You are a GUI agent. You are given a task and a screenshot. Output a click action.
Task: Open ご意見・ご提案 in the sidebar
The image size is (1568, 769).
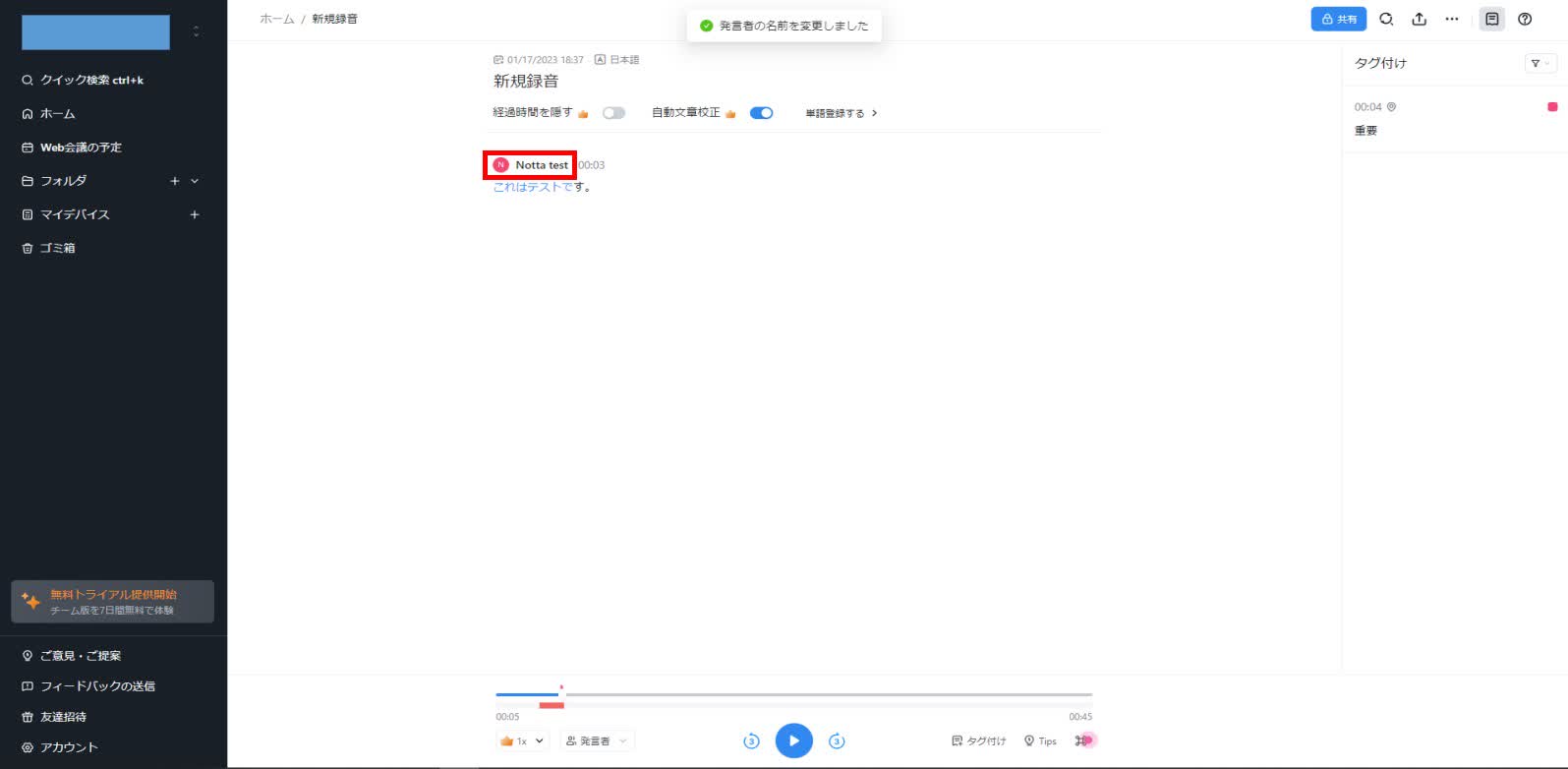click(81, 655)
